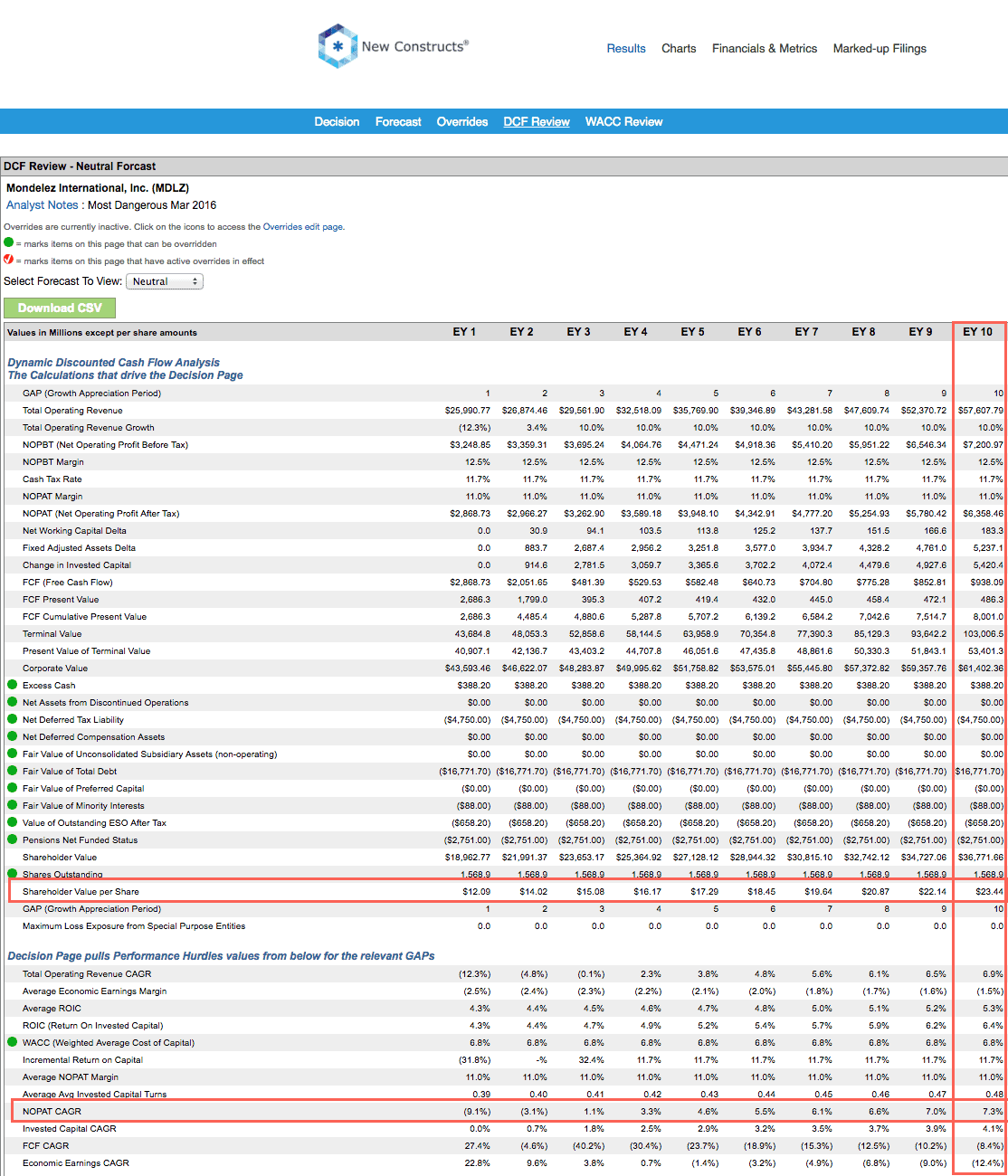Click the Incremental Return on Capital label

(x=82, y=1060)
